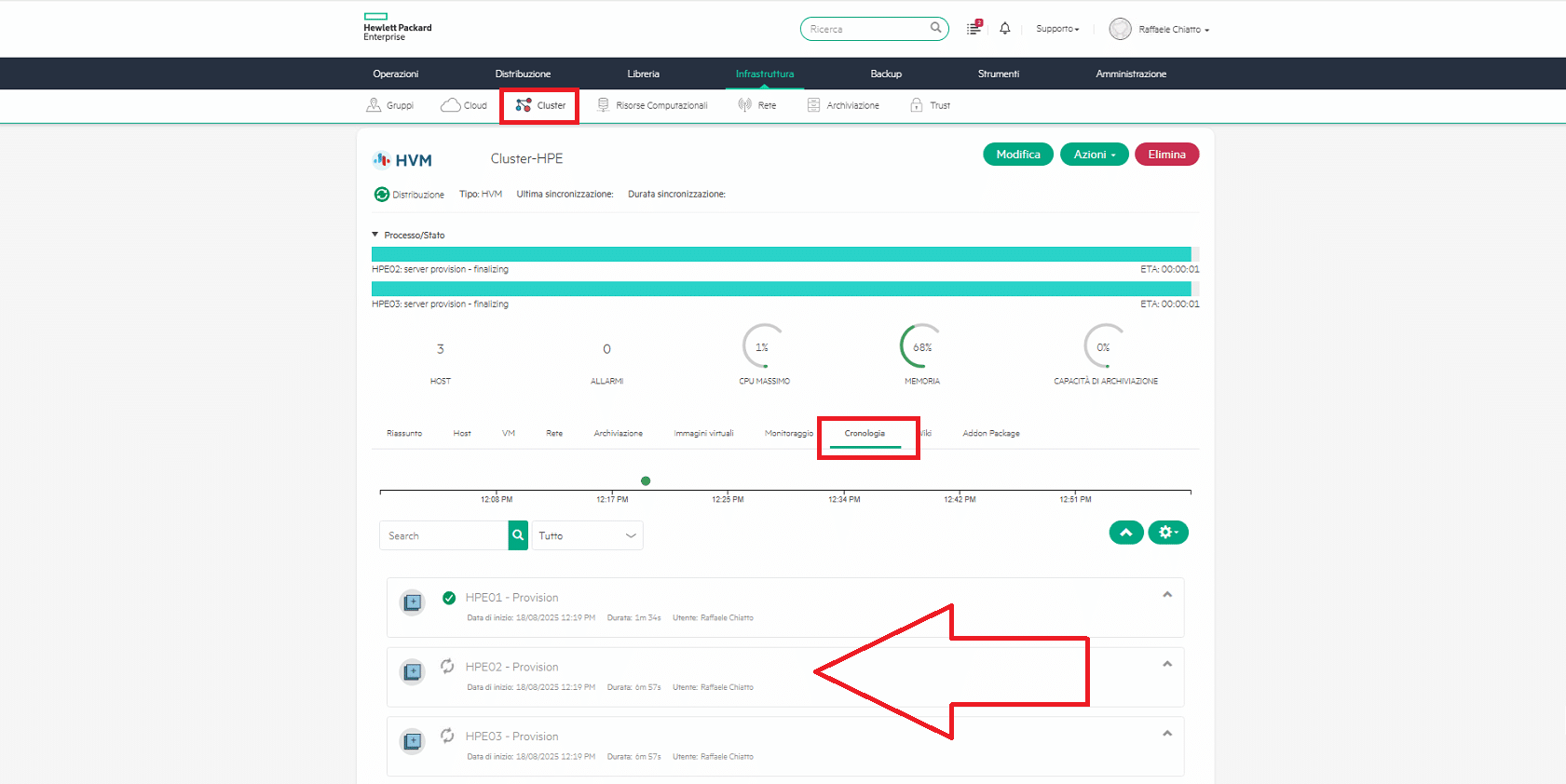
Task: Click the HVM logo icon
Action: pos(402,160)
